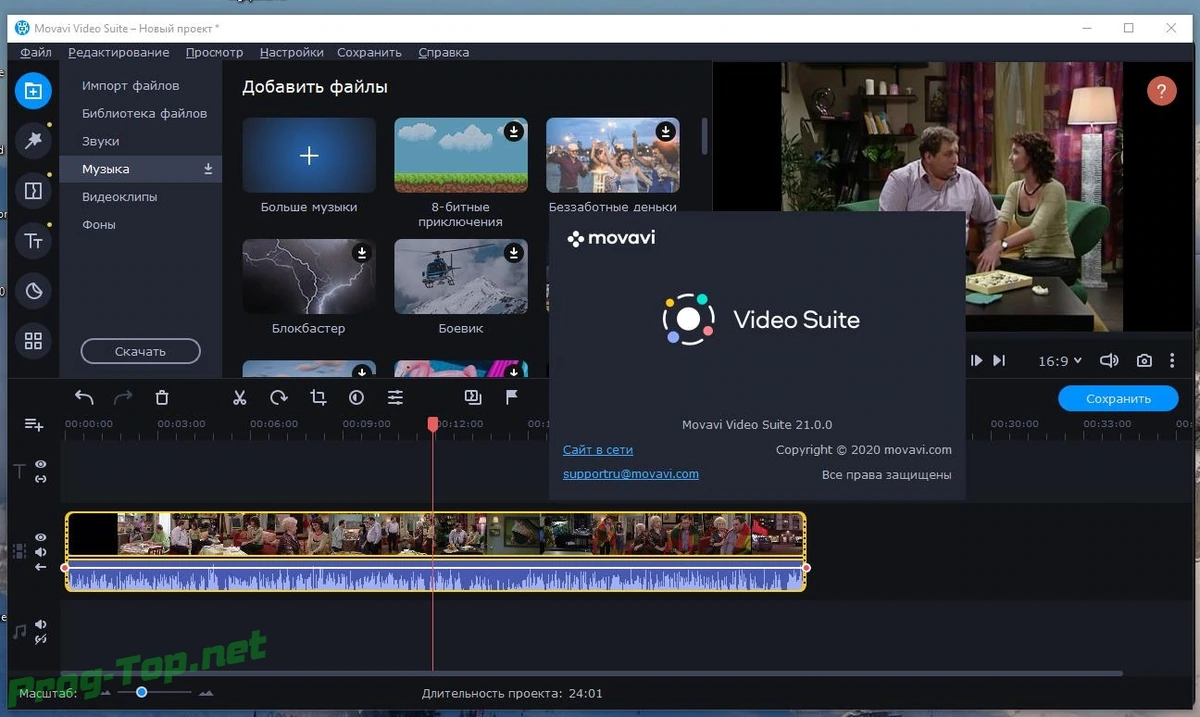Click the download arrow beside Музыка
This screenshot has width=1200, height=717.
pos(208,169)
